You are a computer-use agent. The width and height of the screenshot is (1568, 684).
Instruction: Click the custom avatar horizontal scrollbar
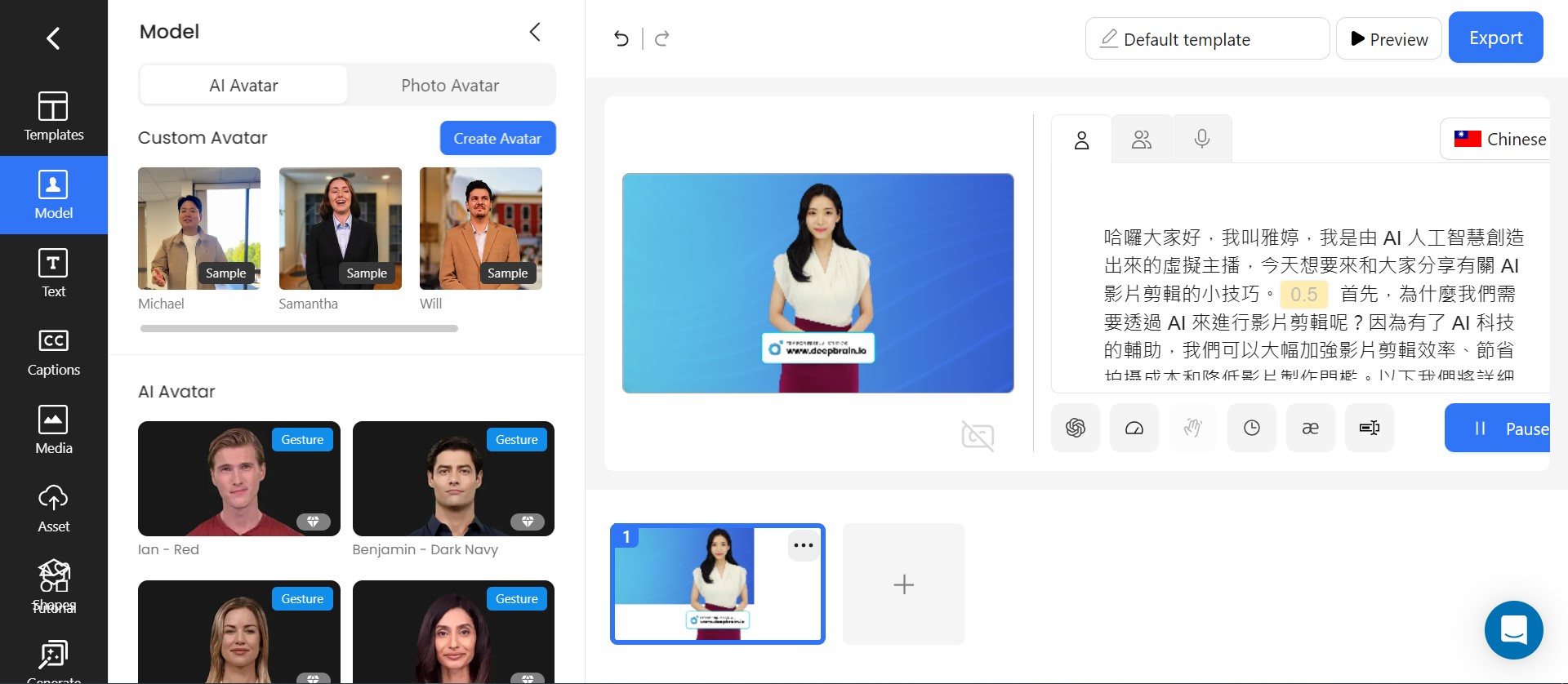coord(299,328)
